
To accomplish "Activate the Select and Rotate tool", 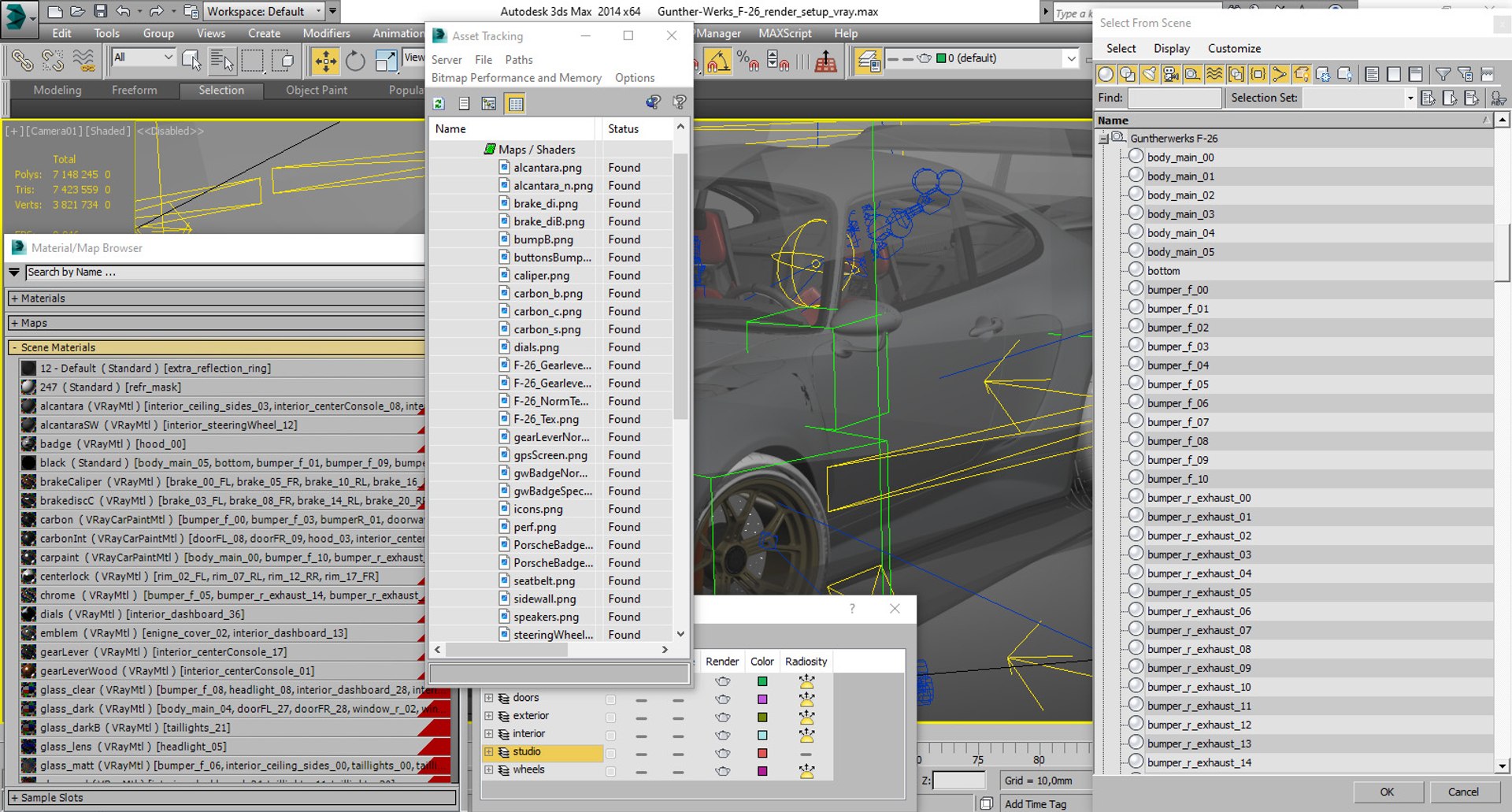I will pos(355,61).
